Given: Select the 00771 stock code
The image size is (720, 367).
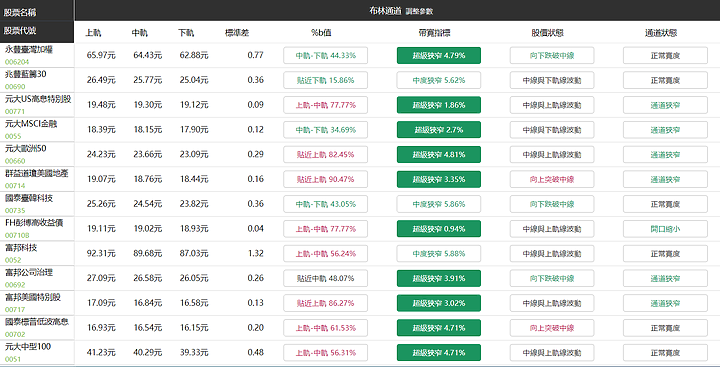Looking at the screenshot, I should click(x=15, y=111).
